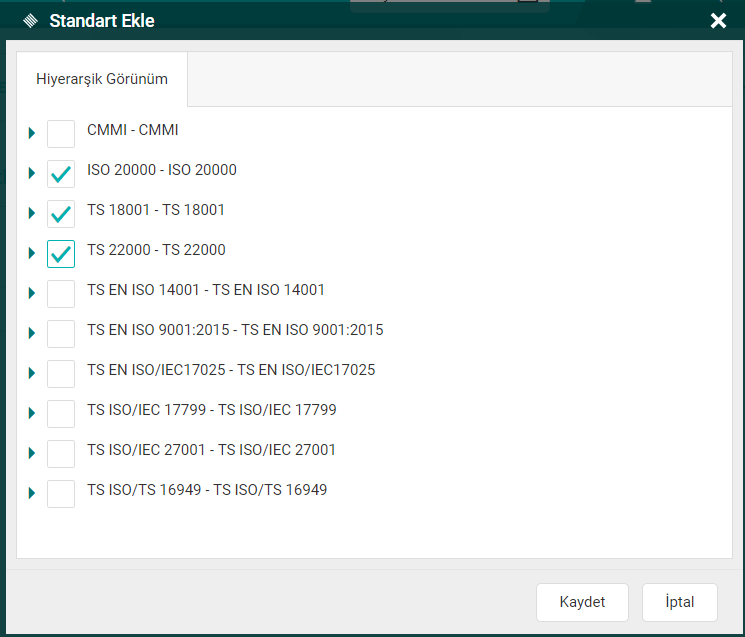Close the Standart Ekle dialog
Image resolution: width=745 pixels, height=637 pixels.
point(718,20)
